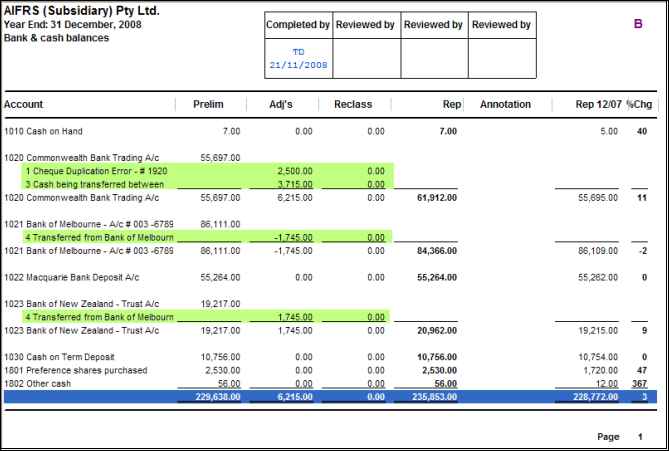The height and width of the screenshot is (451, 669).
Task: Select the 1010 Cash on Hand row
Action: click(x=326, y=131)
